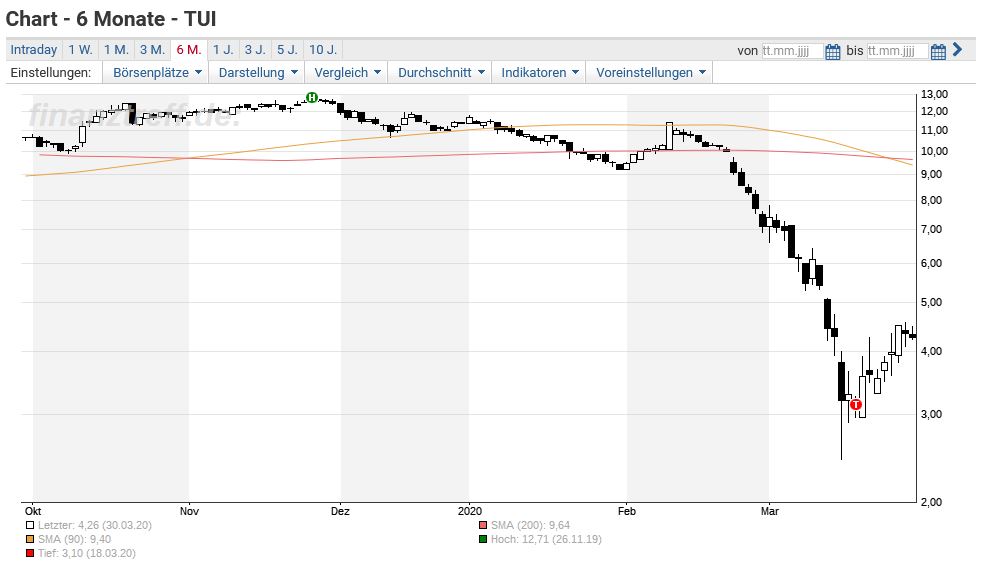Click the 3,00 price axis label

pyautogui.click(x=932, y=414)
